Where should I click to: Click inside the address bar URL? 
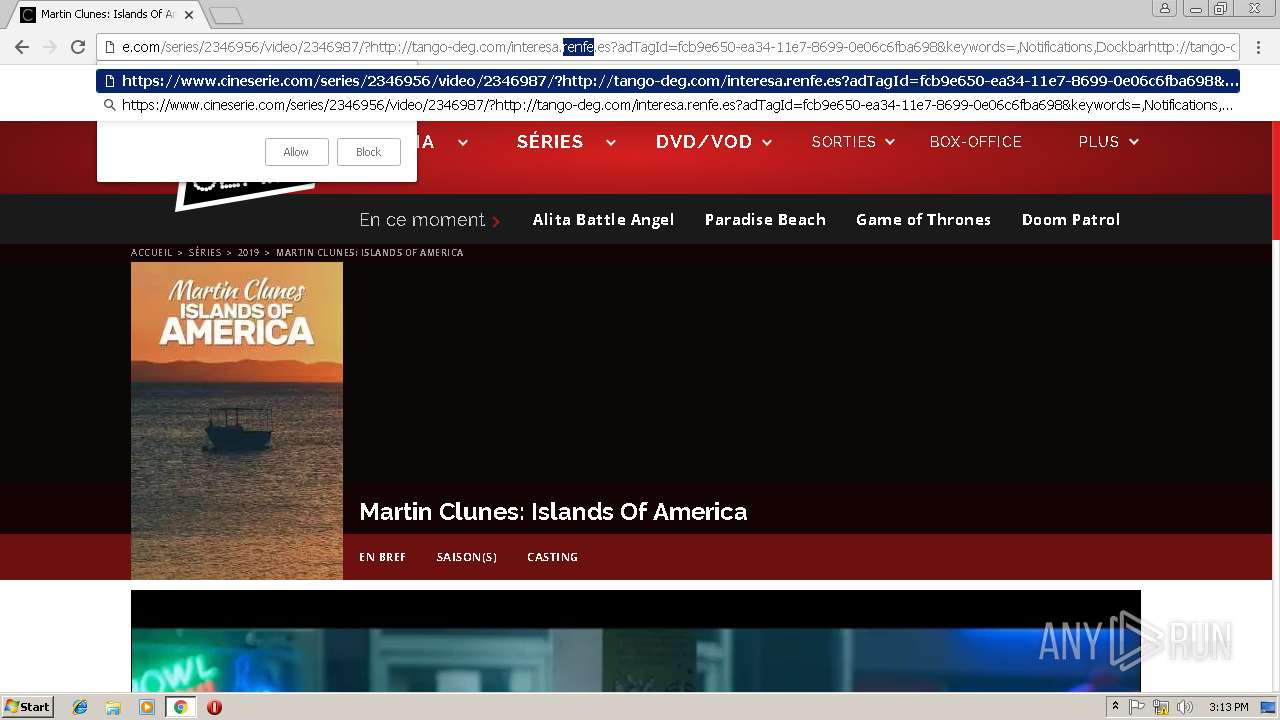669,47
